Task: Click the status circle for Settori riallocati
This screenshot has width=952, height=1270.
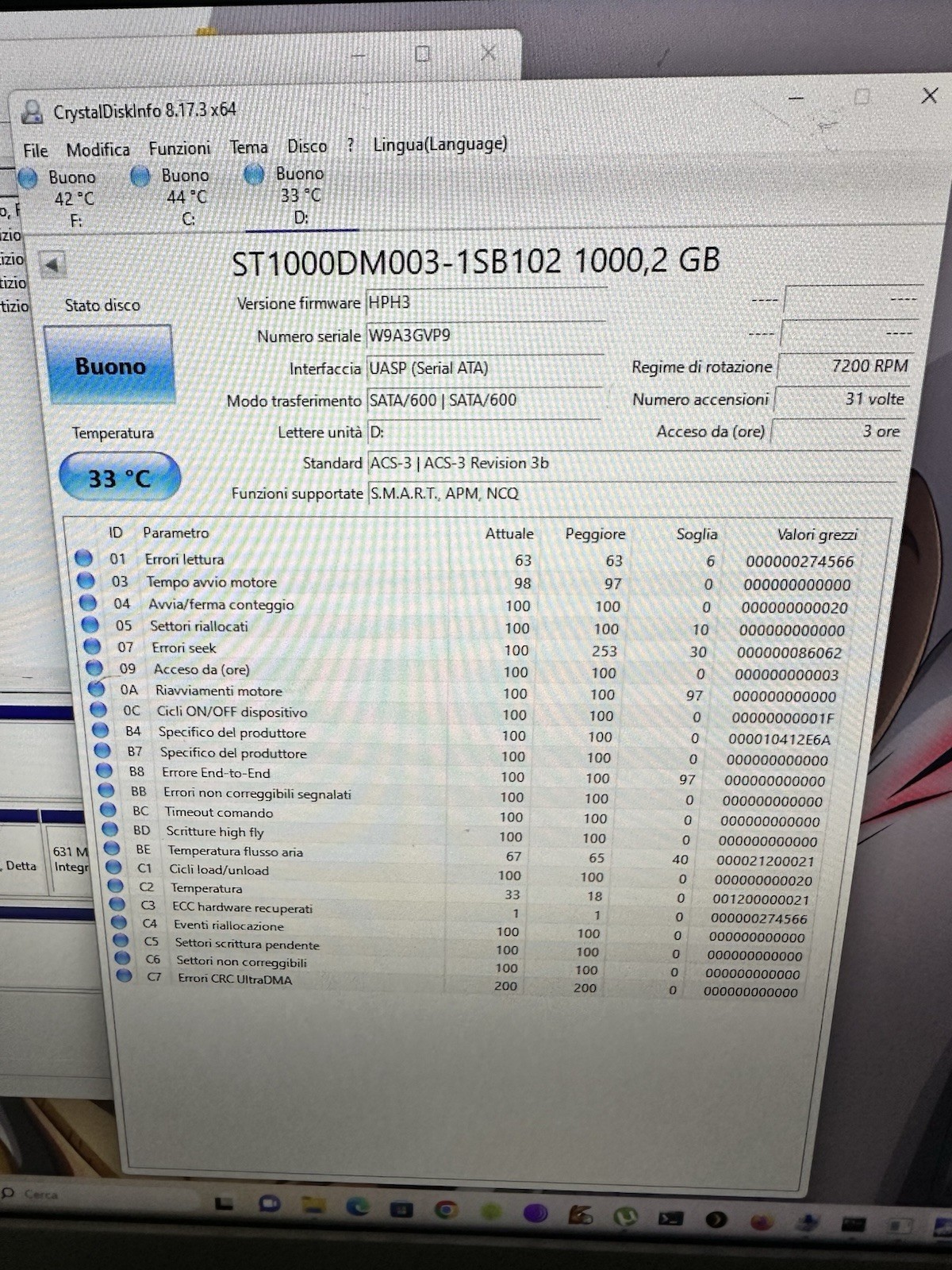Action: click(x=90, y=625)
